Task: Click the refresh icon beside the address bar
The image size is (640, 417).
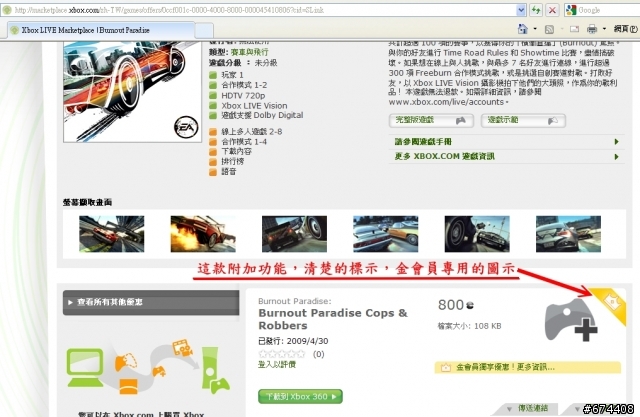Action: 536,10
